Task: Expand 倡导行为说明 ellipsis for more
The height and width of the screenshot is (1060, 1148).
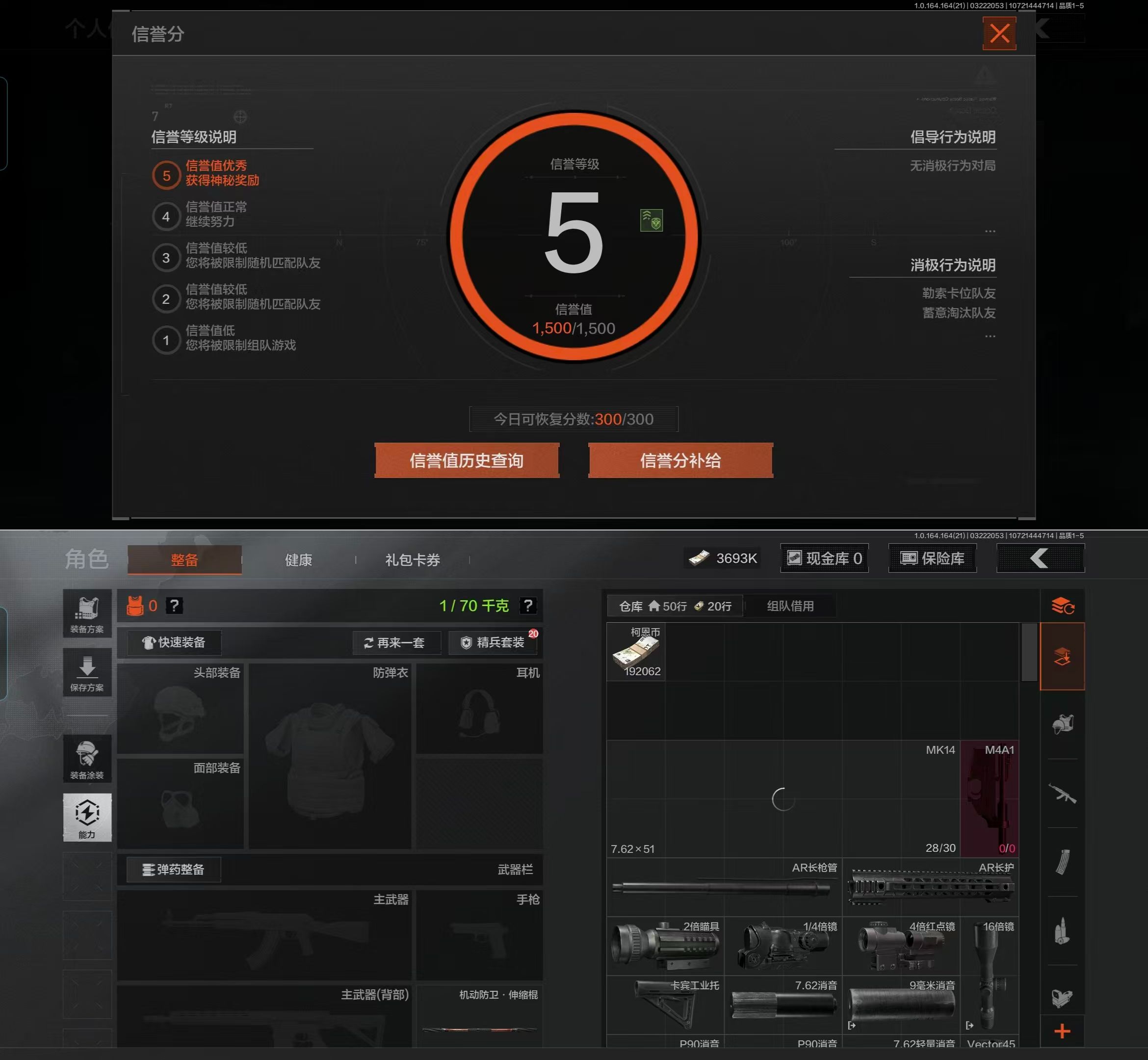Action: coord(990,231)
